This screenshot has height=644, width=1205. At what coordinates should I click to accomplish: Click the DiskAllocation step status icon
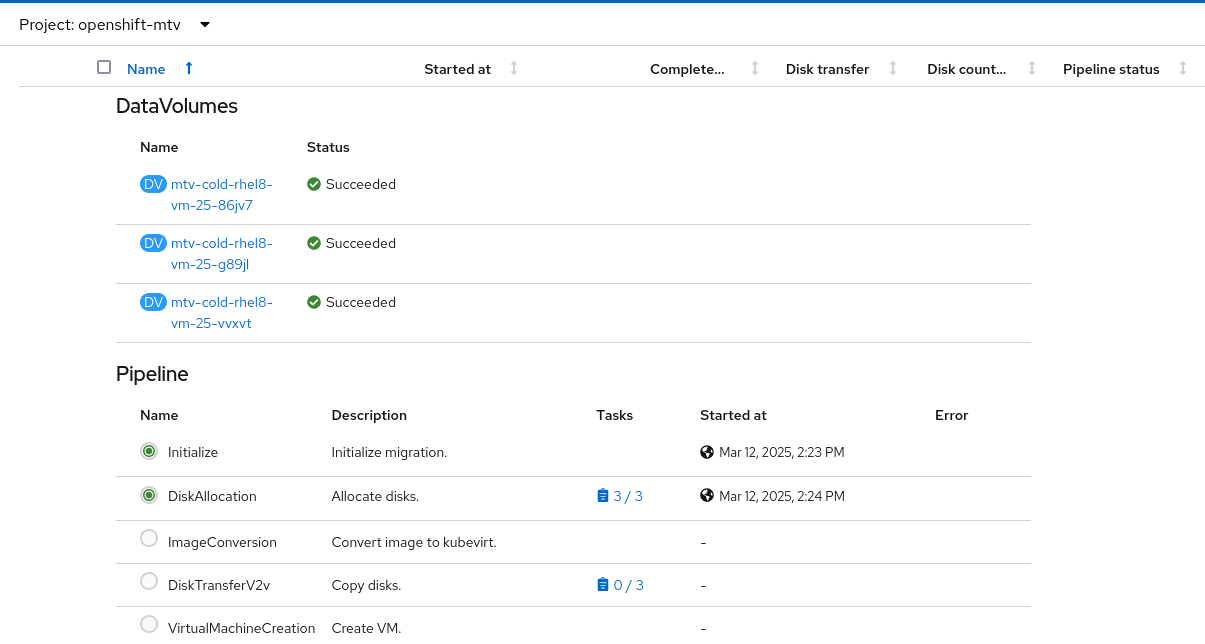click(x=149, y=495)
